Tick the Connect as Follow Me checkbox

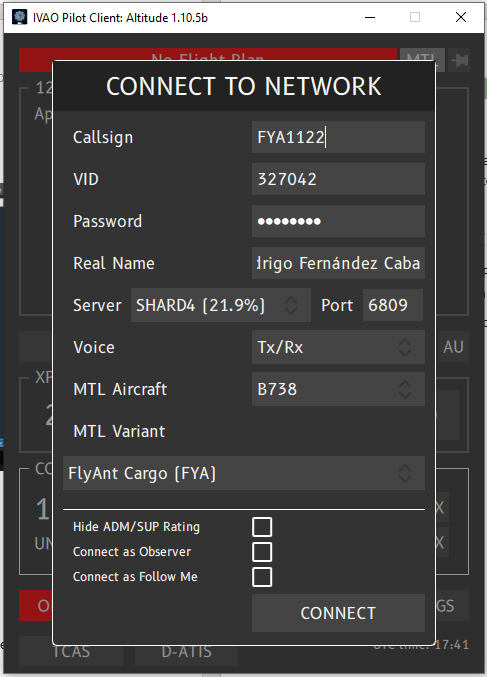click(262, 577)
